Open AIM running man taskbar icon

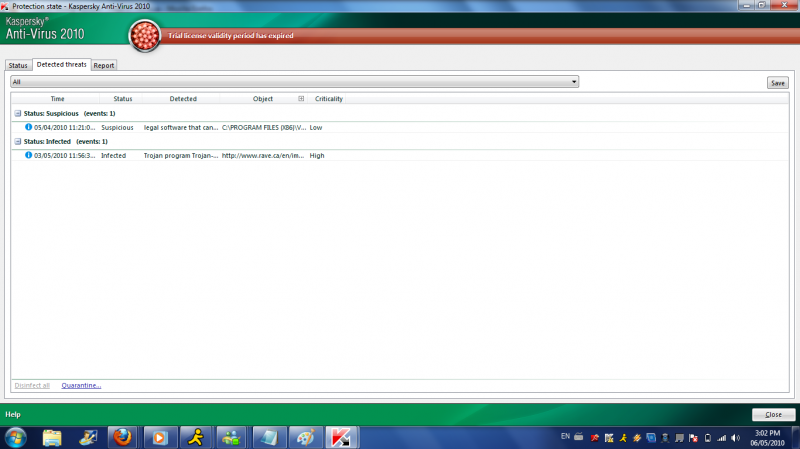tap(196, 438)
